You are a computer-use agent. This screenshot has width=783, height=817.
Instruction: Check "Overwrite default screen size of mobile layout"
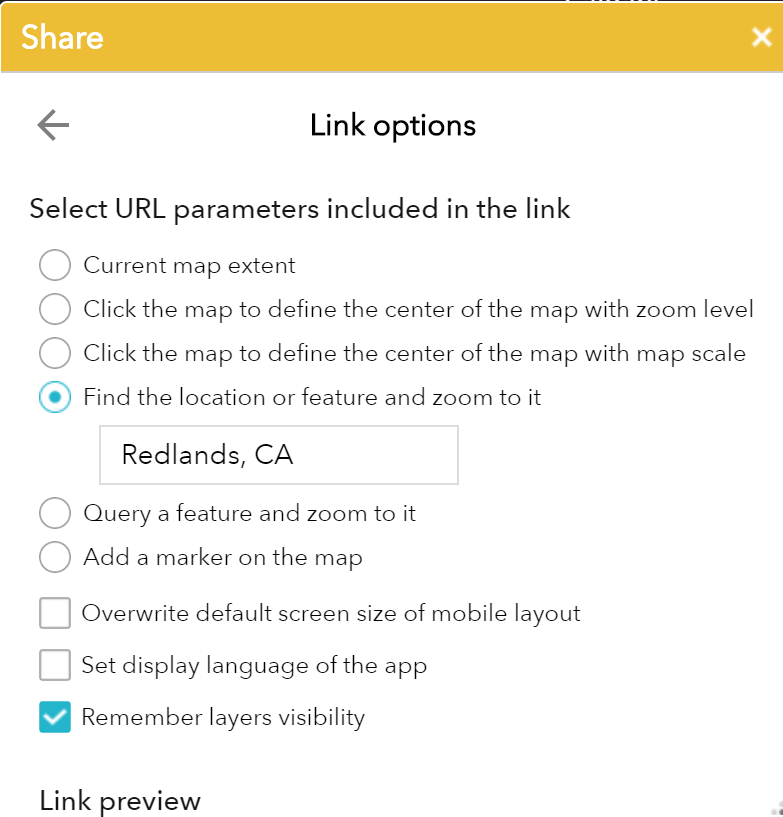pyautogui.click(x=55, y=613)
